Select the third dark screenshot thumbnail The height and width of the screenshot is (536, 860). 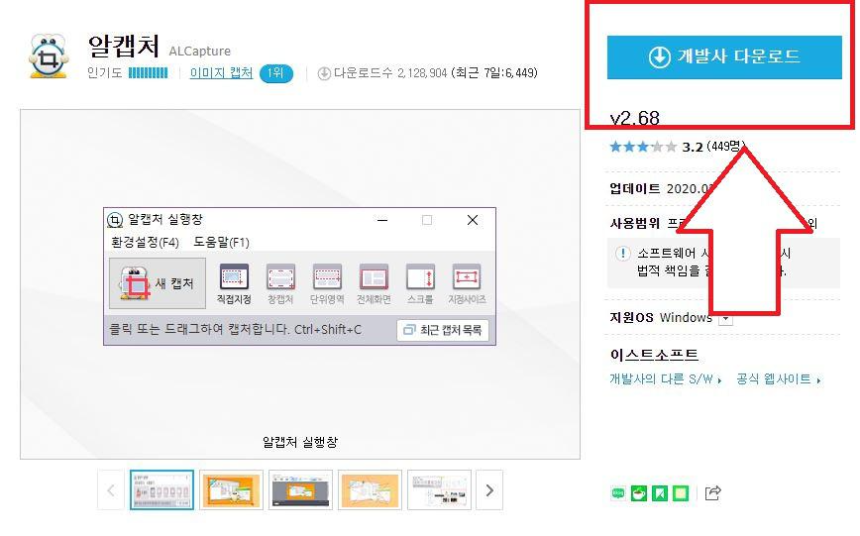pyautogui.click(x=301, y=490)
